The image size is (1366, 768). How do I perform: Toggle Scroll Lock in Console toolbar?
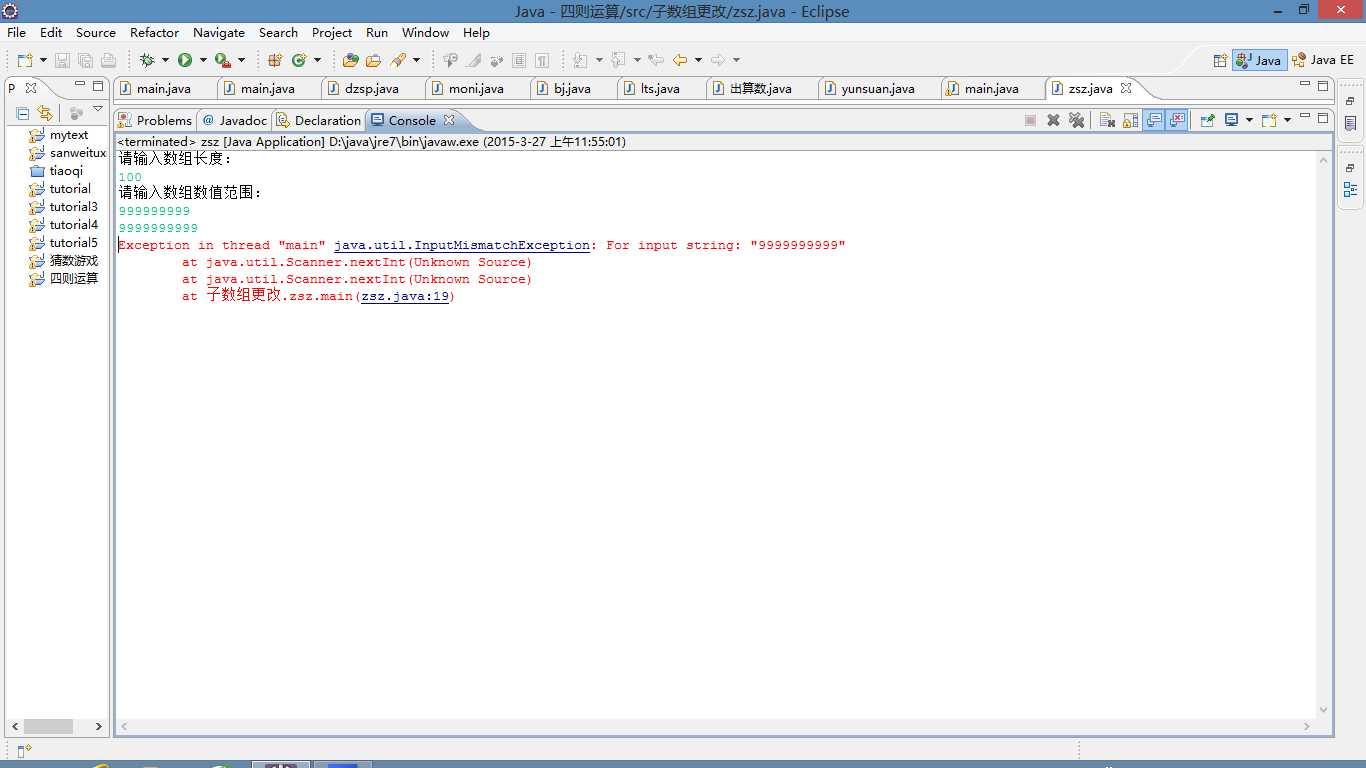point(1130,120)
